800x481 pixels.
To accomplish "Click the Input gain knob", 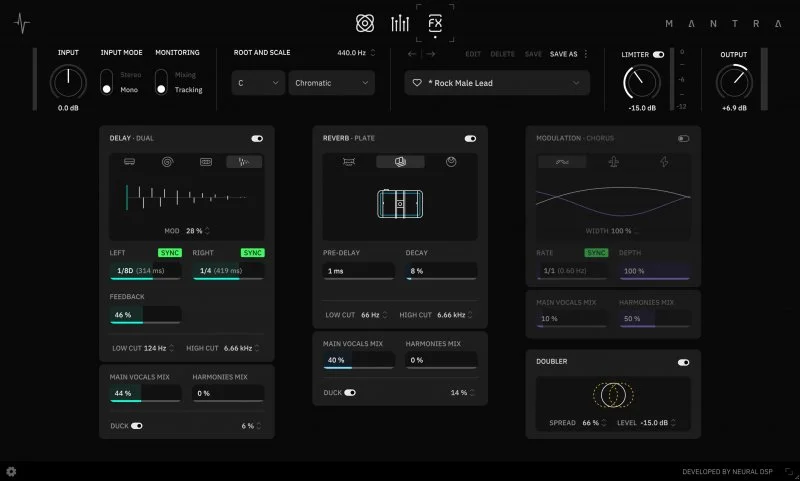I will point(68,82).
